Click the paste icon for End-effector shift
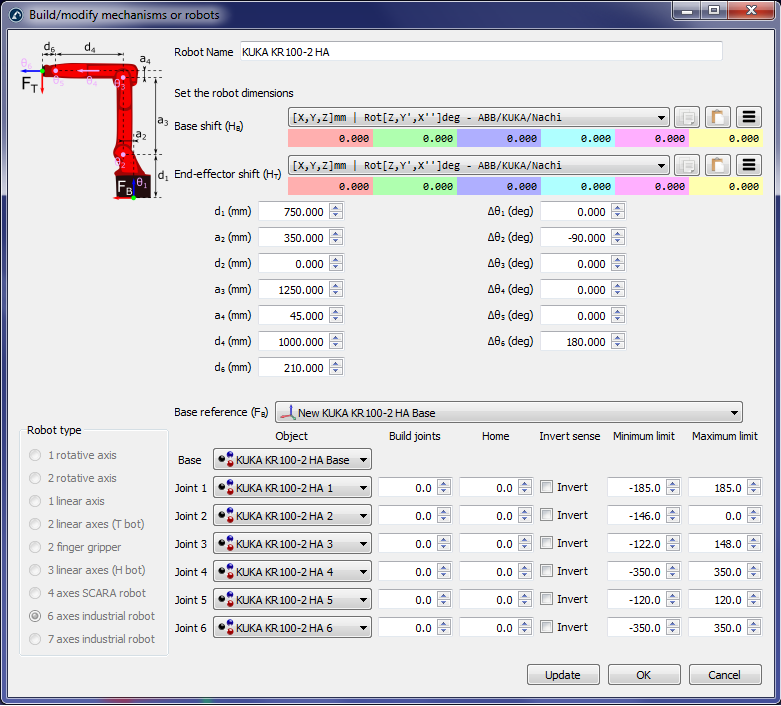This screenshot has width=781, height=706. (x=718, y=165)
